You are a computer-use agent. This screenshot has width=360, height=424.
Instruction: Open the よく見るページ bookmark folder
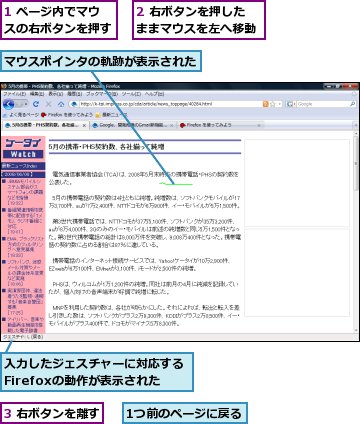point(21,115)
